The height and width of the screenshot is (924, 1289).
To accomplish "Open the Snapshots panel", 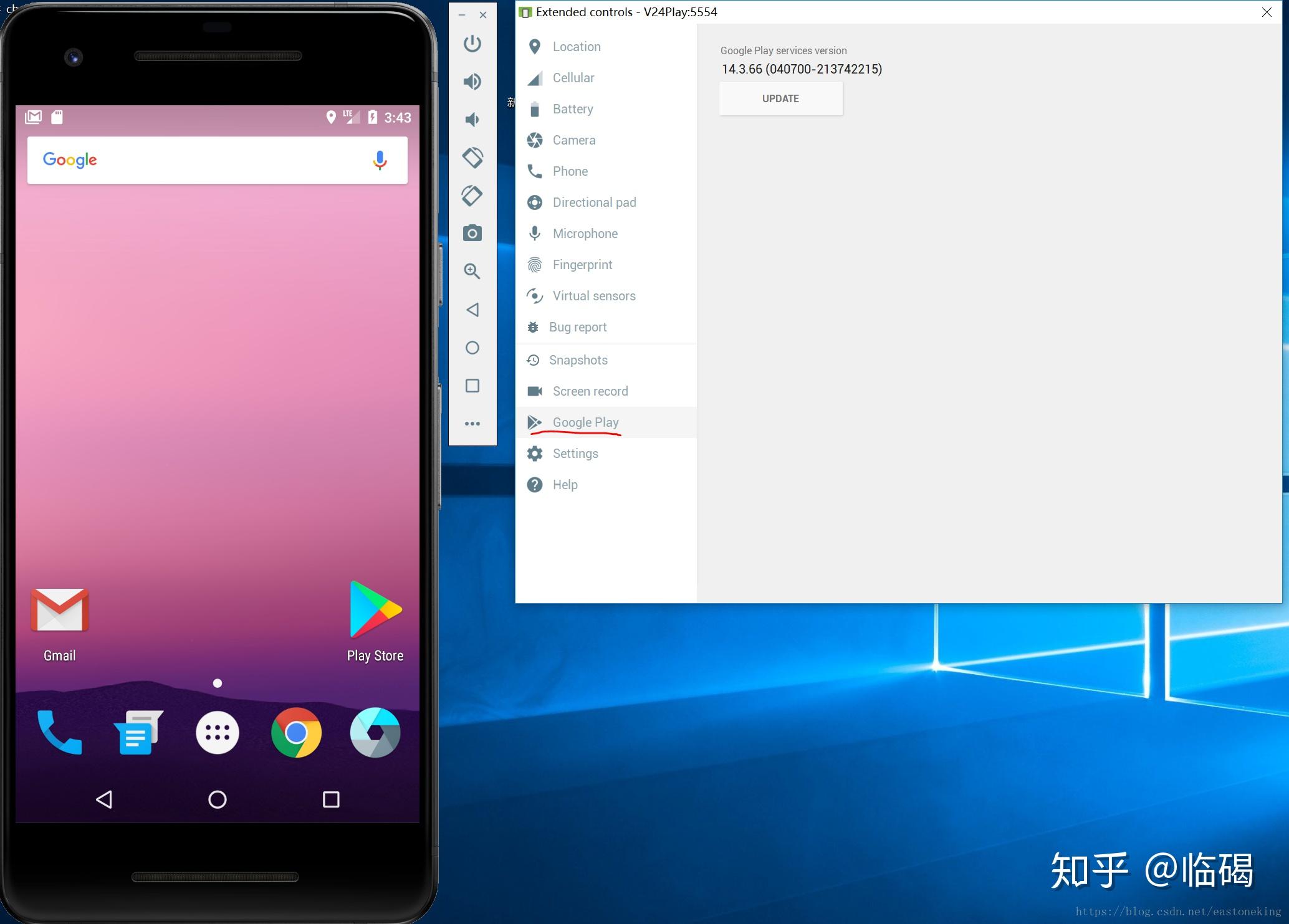I will (x=578, y=360).
